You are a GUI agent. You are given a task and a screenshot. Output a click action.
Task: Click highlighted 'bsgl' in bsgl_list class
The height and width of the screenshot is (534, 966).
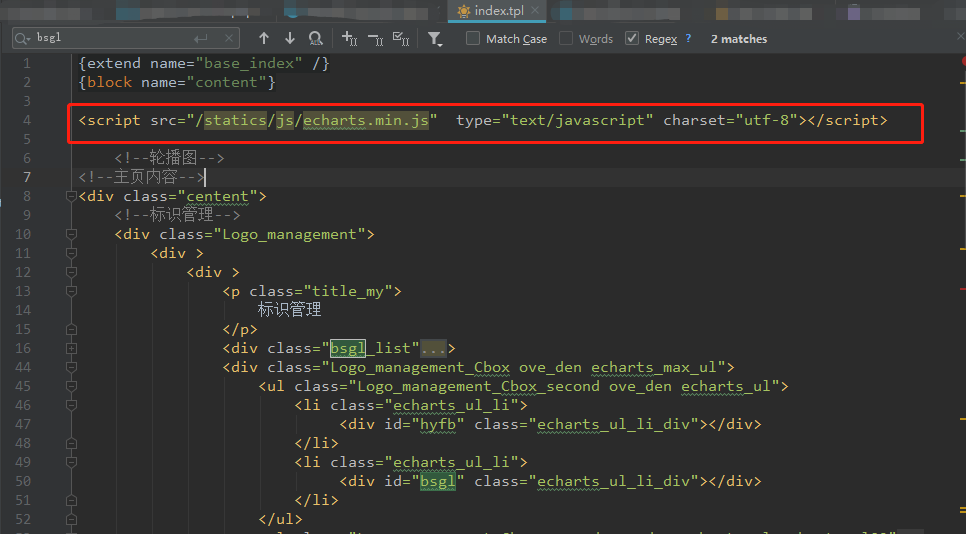pyautogui.click(x=347, y=349)
